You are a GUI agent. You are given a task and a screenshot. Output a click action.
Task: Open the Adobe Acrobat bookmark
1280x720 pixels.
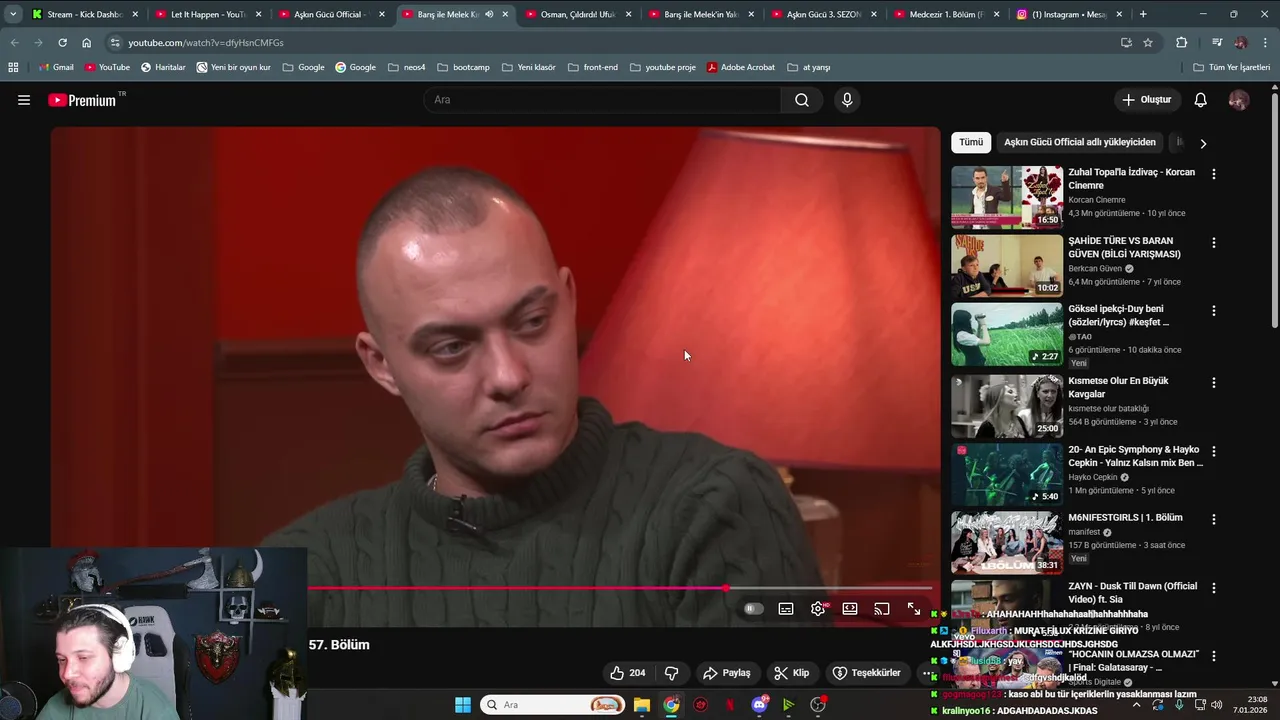click(741, 67)
